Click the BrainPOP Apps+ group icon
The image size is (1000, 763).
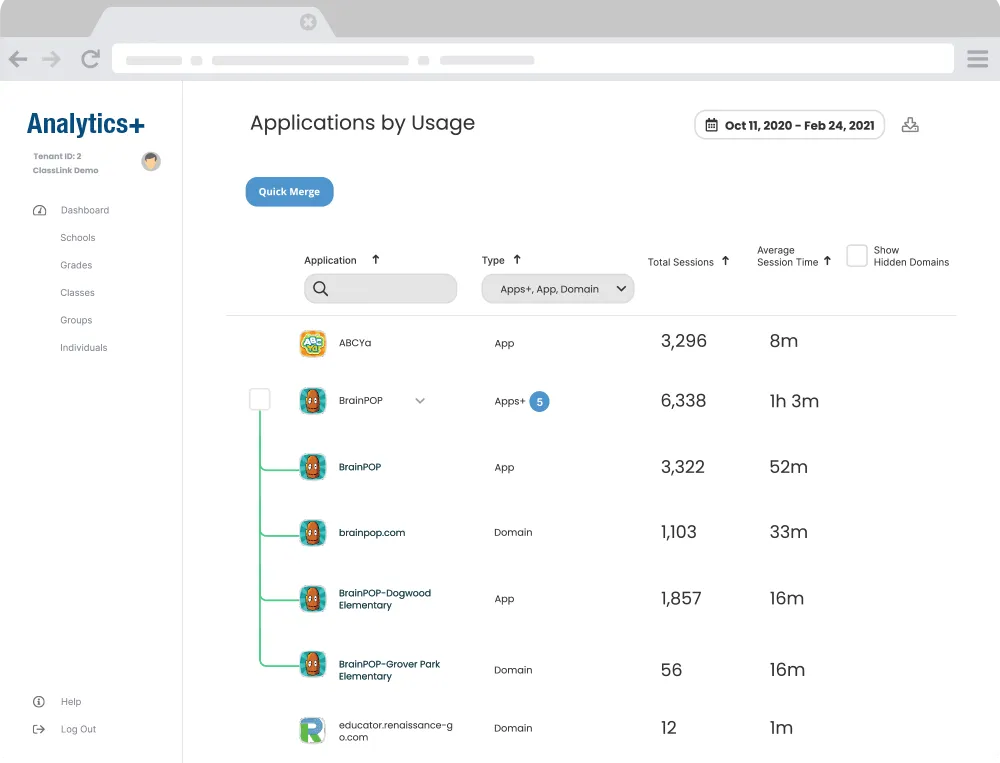point(313,401)
